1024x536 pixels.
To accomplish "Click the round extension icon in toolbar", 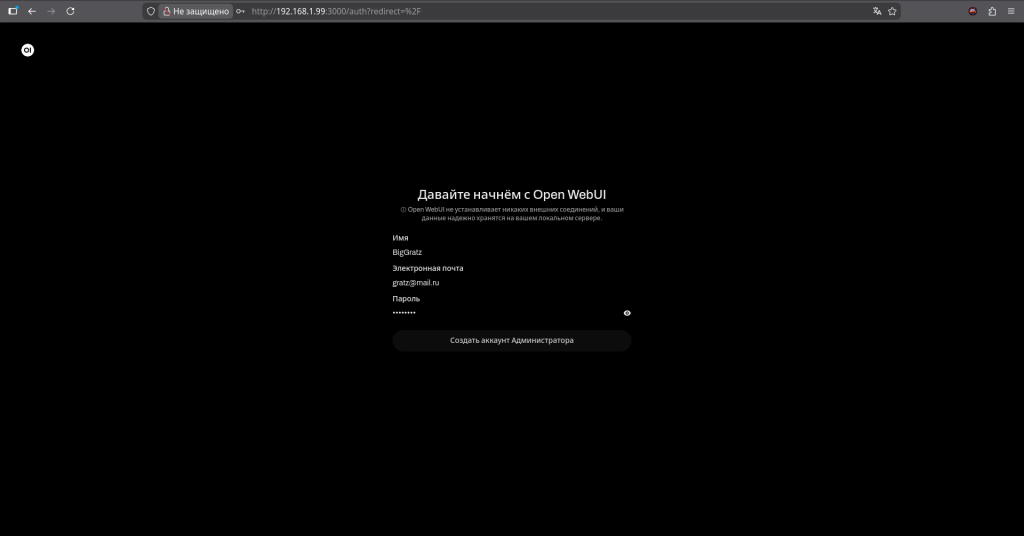I will (x=973, y=11).
